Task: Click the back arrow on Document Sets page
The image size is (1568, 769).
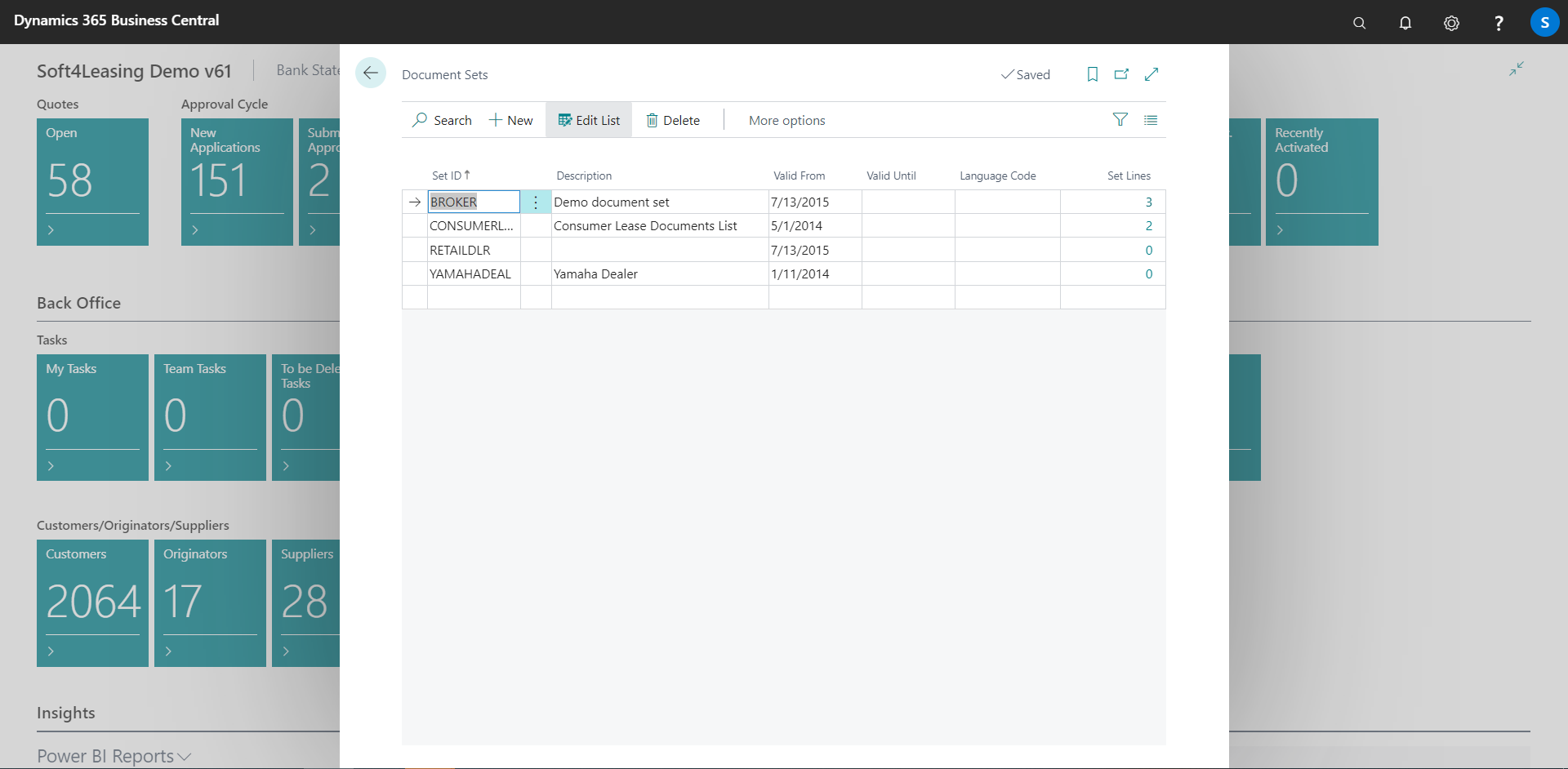Action: 371,73
